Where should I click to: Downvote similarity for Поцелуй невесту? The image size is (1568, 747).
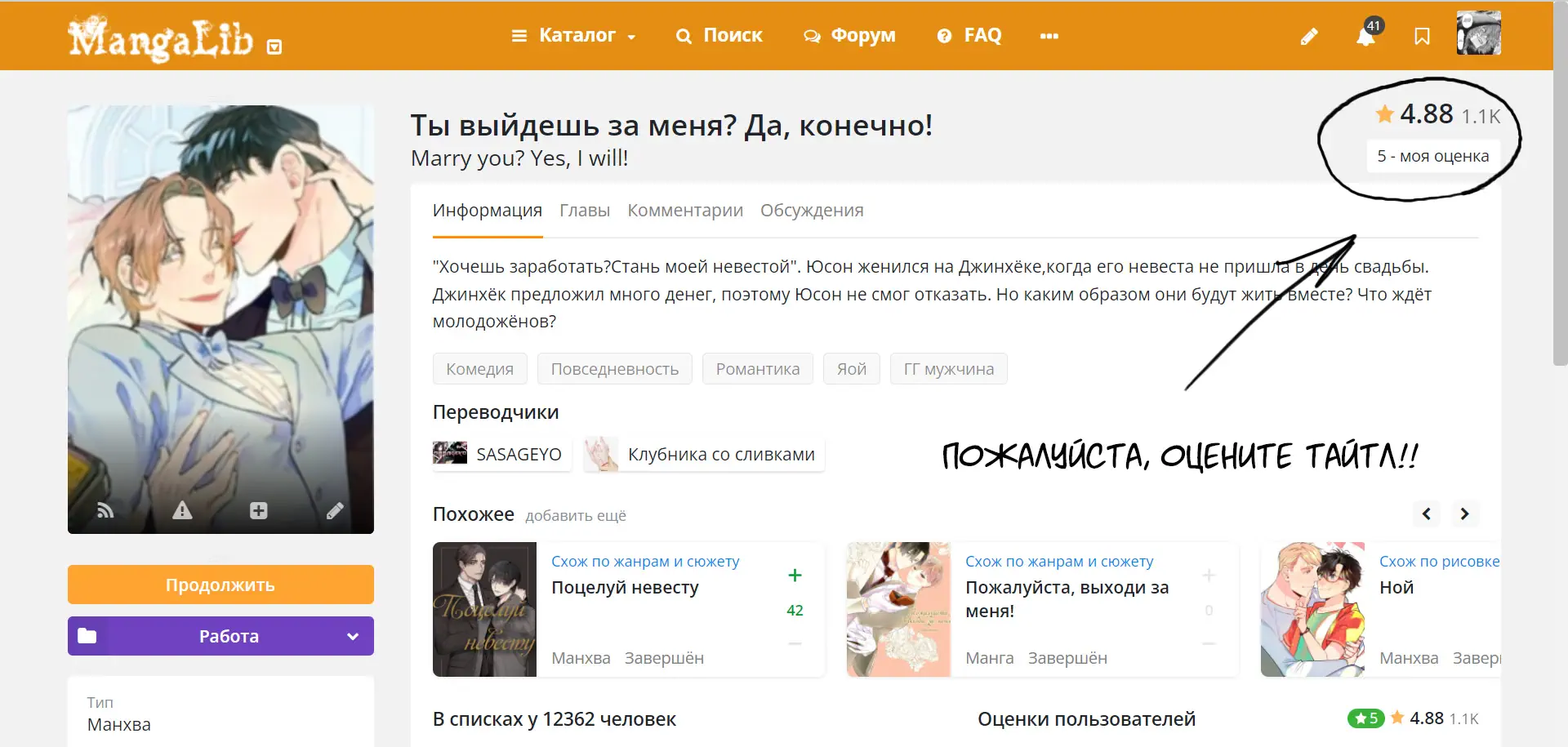click(795, 644)
